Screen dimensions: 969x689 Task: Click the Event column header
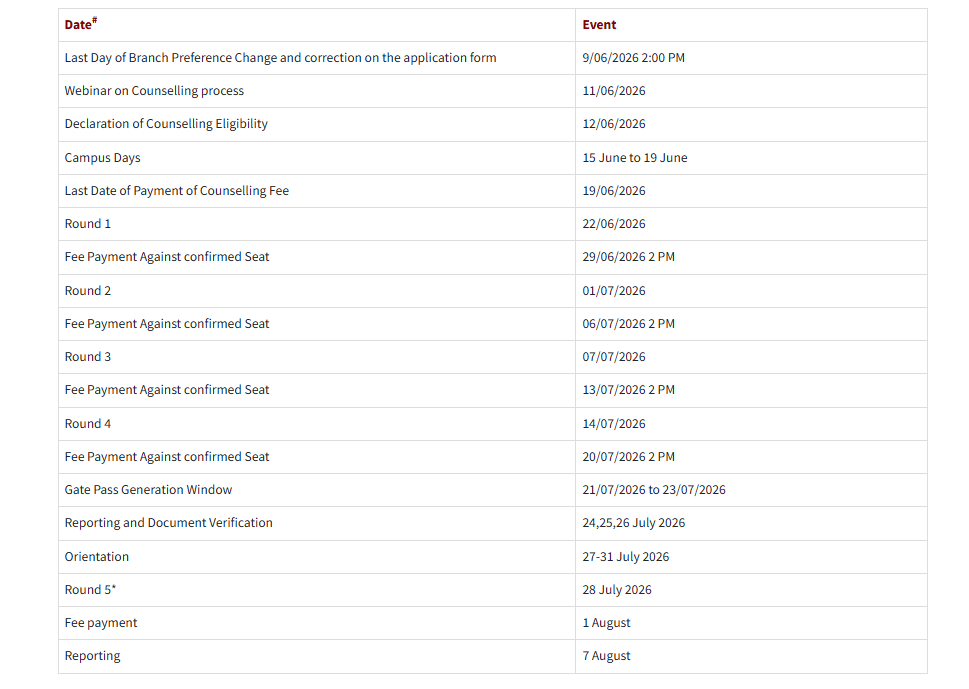599,25
